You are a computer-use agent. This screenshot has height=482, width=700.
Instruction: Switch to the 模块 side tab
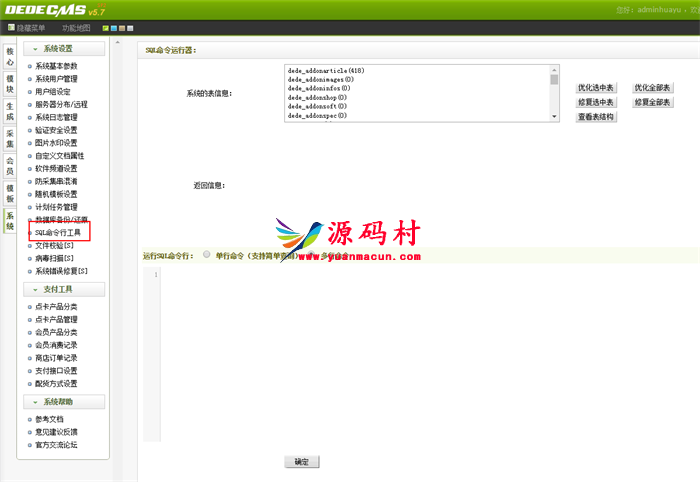pyautogui.click(x=9, y=82)
